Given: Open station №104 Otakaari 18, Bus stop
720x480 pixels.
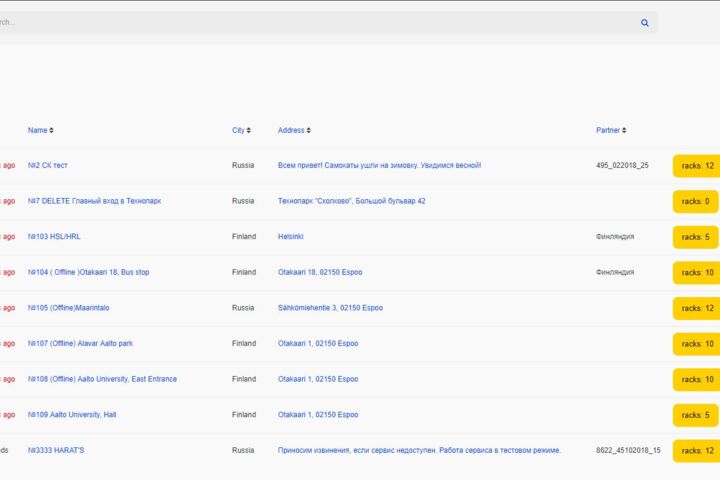Looking at the screenshot, I should (88, 272).
